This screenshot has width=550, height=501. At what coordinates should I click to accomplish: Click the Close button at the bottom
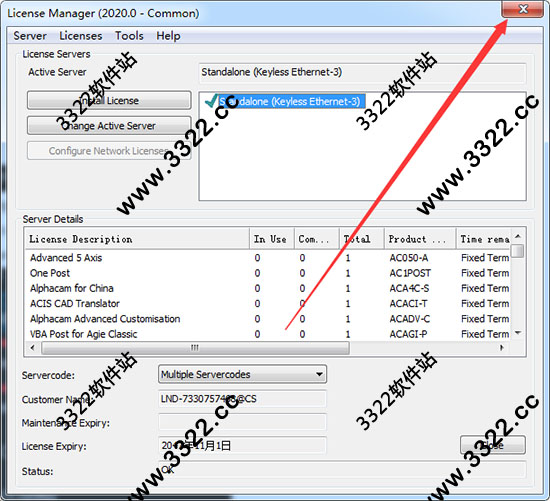point(492,445)
